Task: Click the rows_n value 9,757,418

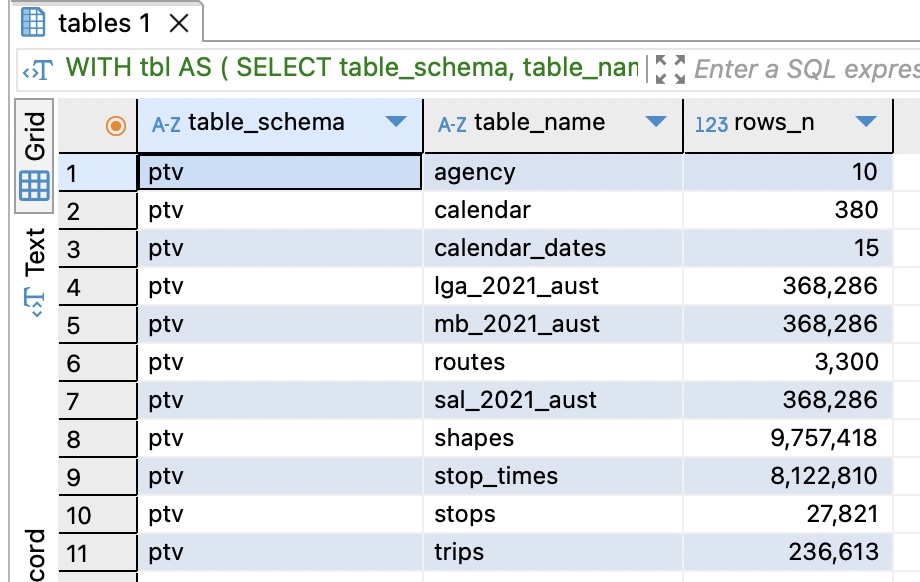Action: [x=788, y=439]
